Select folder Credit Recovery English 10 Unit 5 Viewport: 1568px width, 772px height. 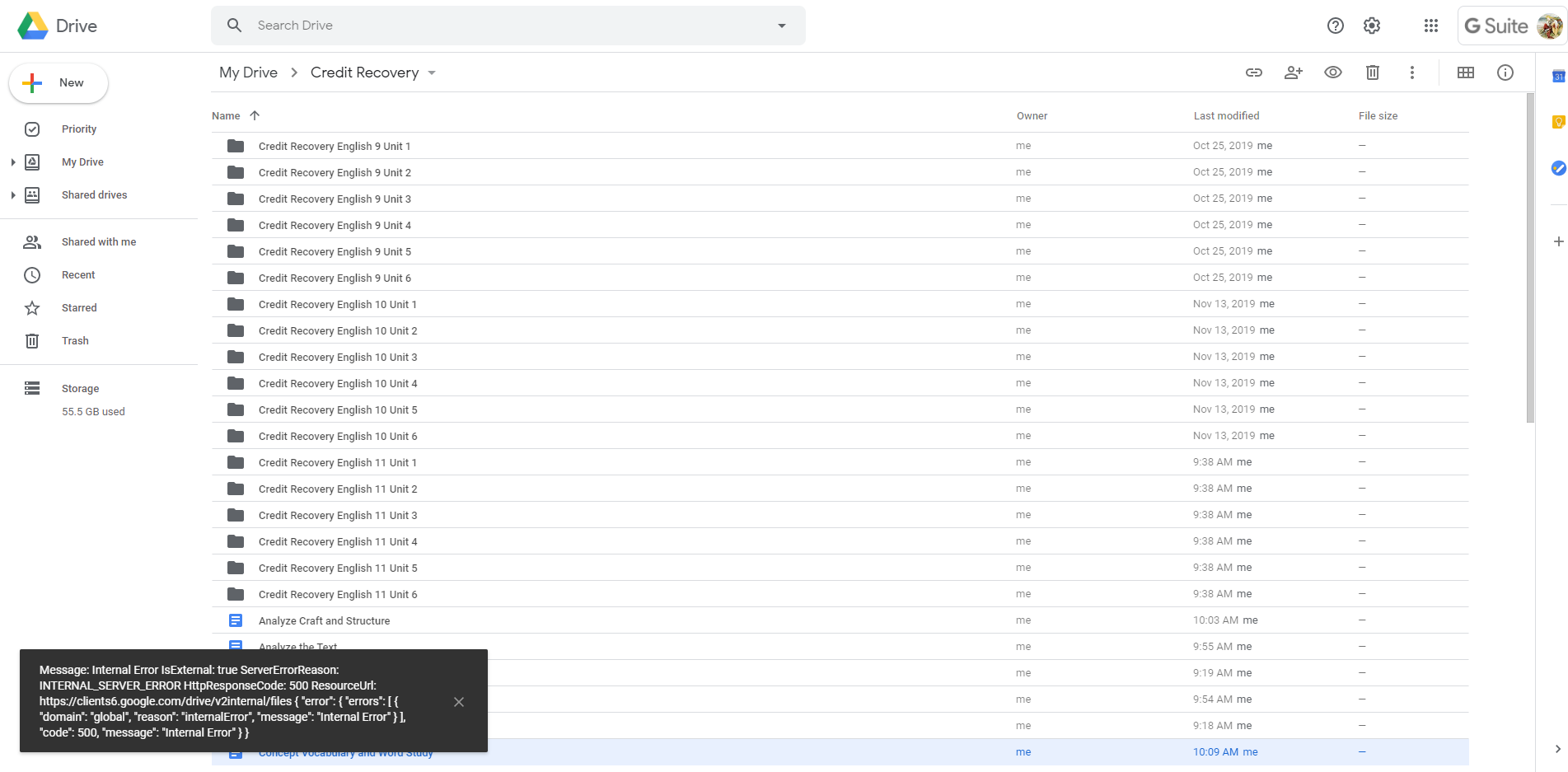pyautogui.click(x=840, y=409)
